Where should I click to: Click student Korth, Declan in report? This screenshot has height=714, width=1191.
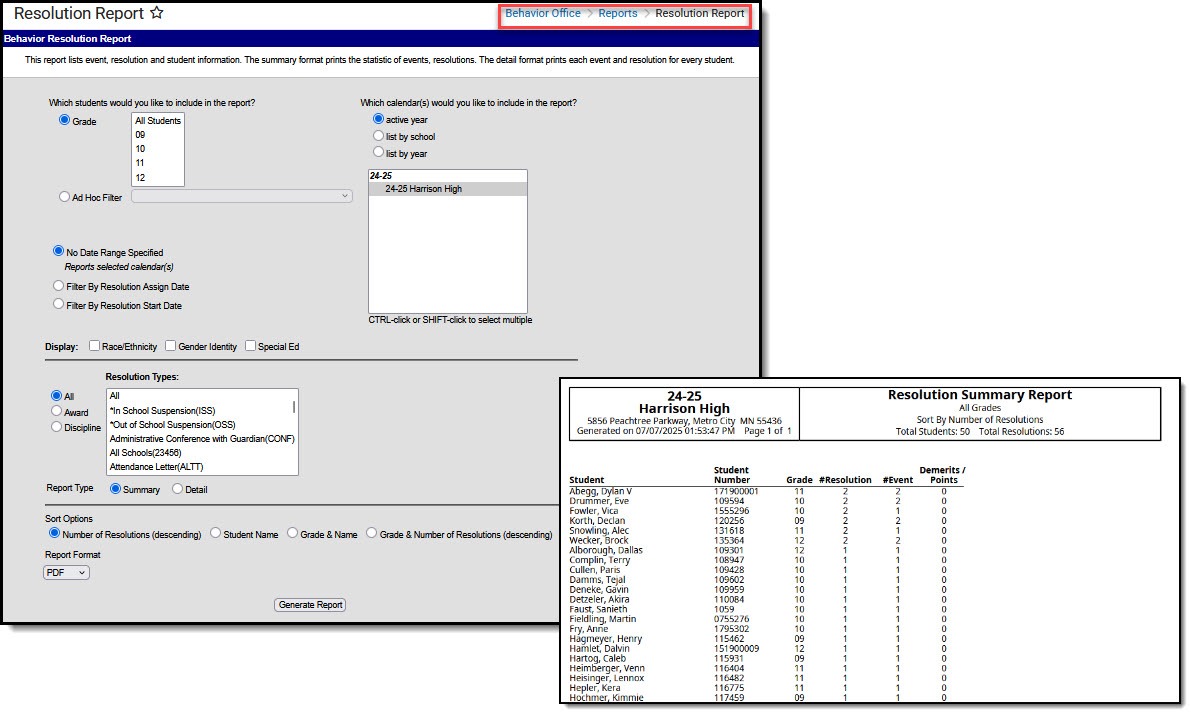click(597, 521)
